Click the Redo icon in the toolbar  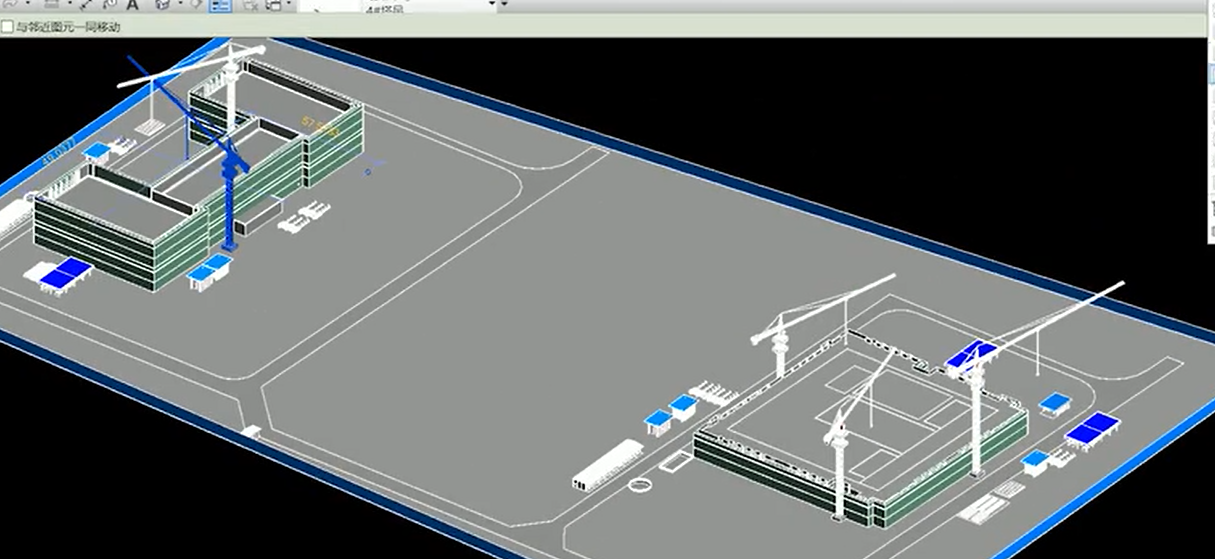[8, 4]
